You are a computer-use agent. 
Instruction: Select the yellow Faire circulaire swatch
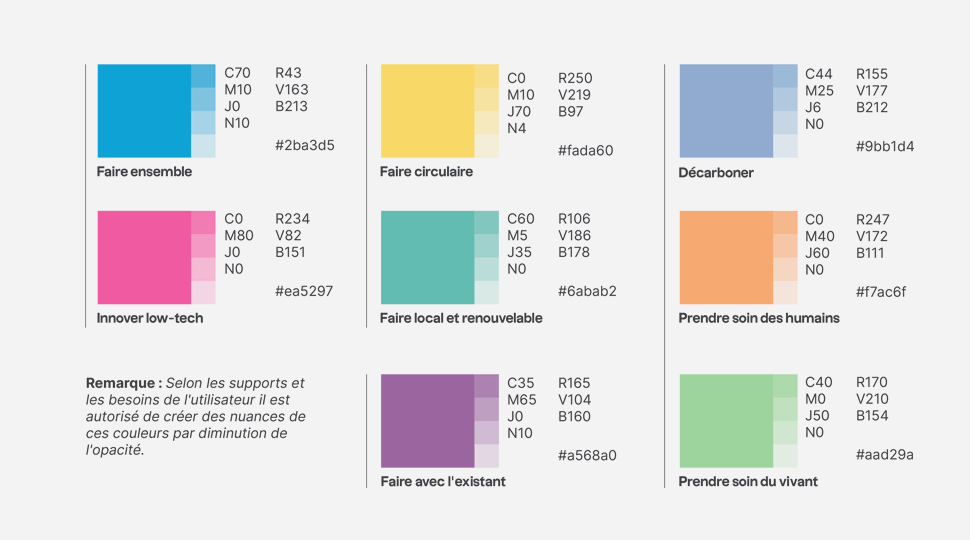(x=427, y=111)
